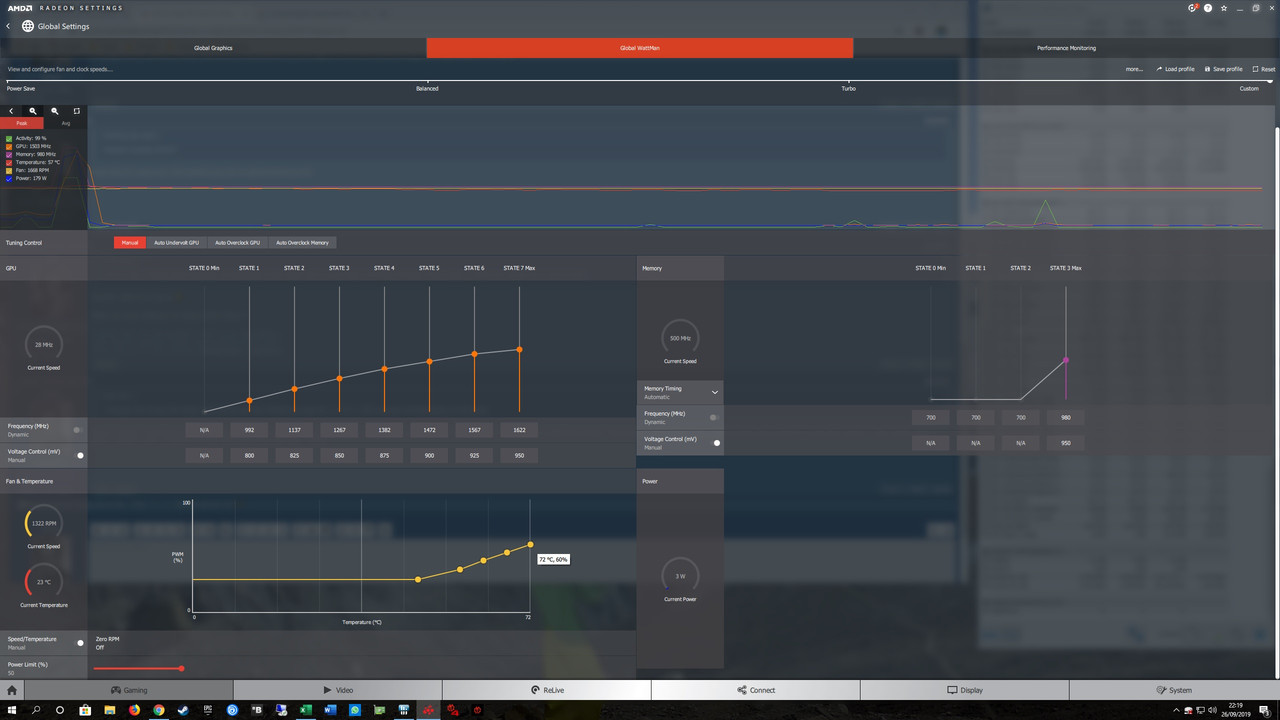Open the Cortana circle on the taskbar
This screenshot has height=720, width=1280.
(60, 710)
